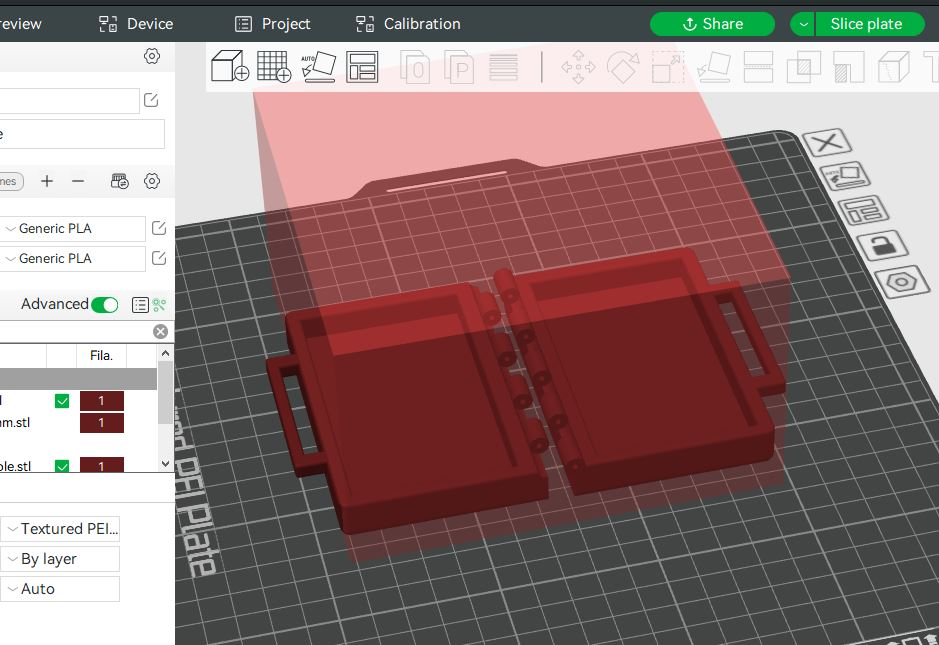Edit the printer preset with pencil icon

[x=151, y=100]
